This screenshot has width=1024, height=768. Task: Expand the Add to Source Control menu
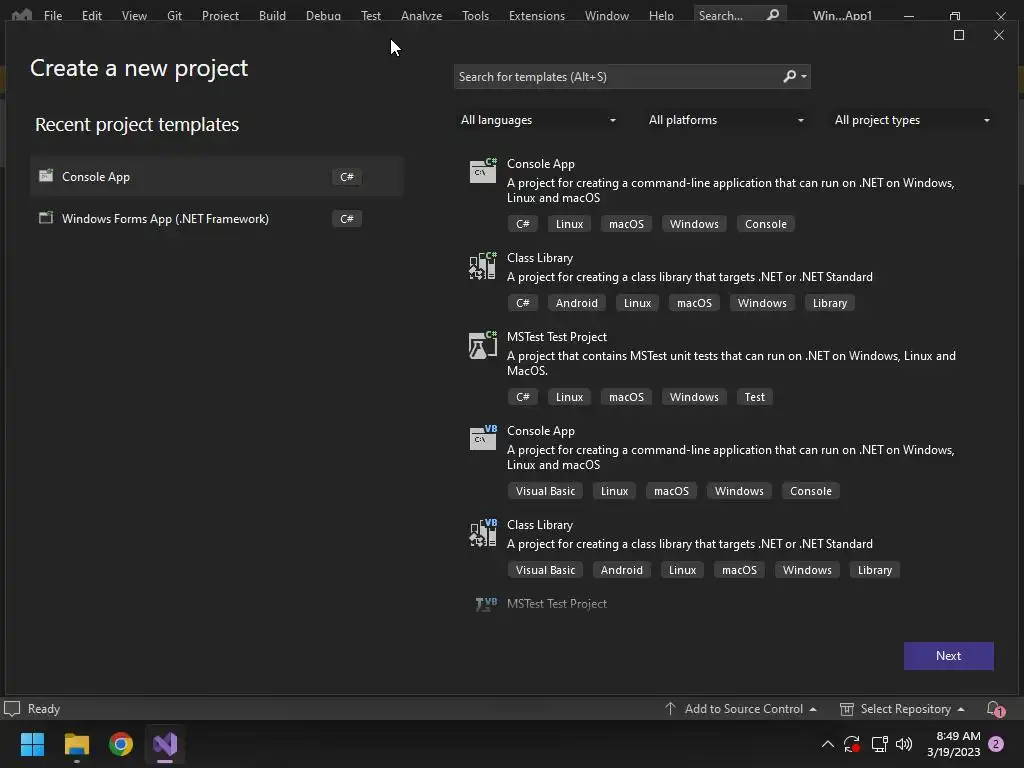tap(813, 709)
